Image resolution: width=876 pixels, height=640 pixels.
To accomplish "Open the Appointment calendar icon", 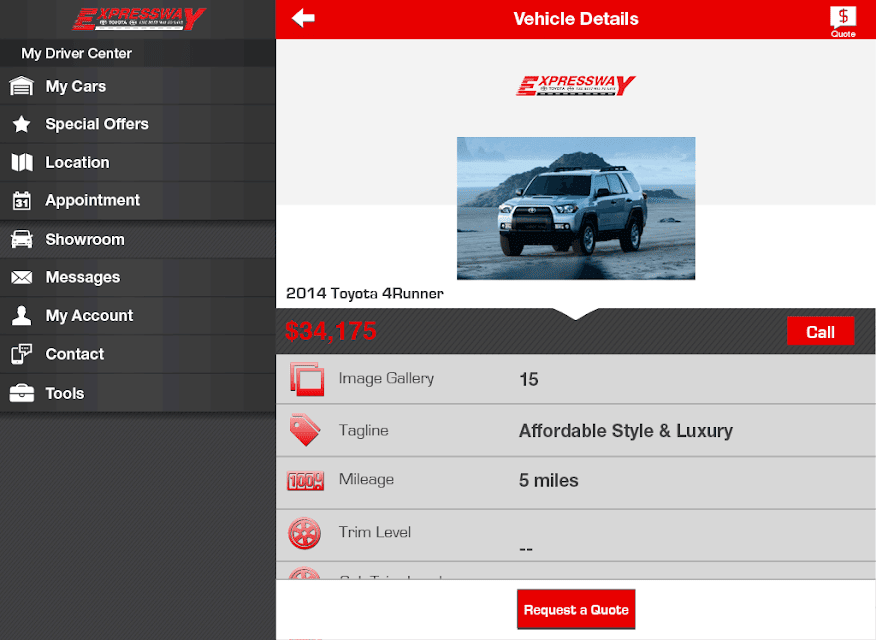I will tap(22, 200).
